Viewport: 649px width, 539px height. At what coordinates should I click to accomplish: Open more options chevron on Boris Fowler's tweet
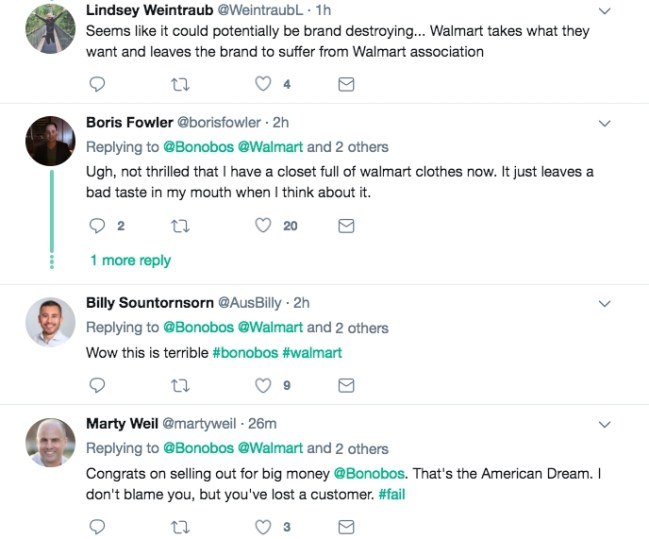coord(603,124)
